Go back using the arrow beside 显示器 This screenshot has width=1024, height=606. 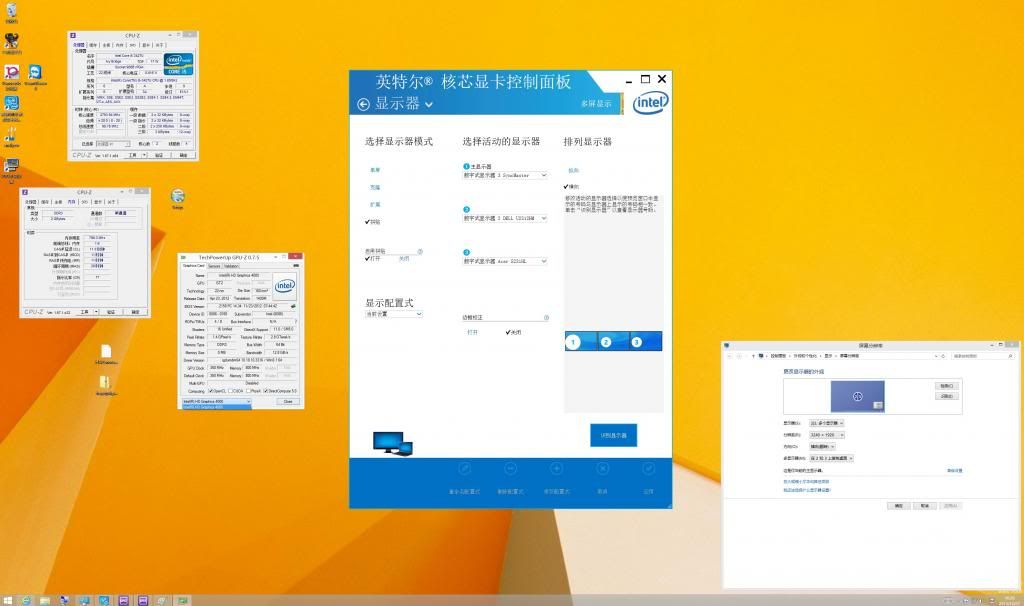[364, 104]
